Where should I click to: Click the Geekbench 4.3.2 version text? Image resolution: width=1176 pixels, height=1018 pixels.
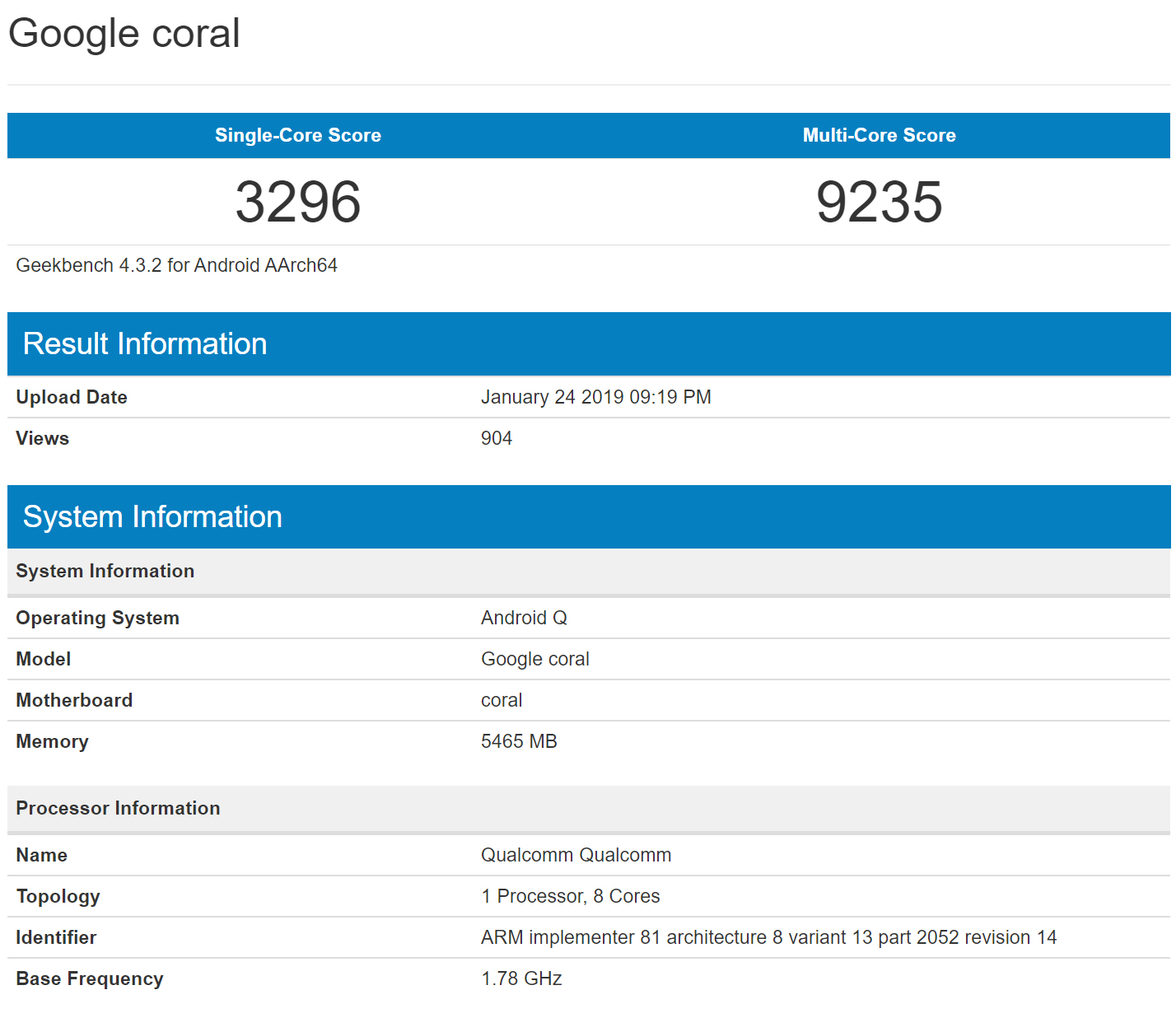pyautogui.click(x=176, y=265)
